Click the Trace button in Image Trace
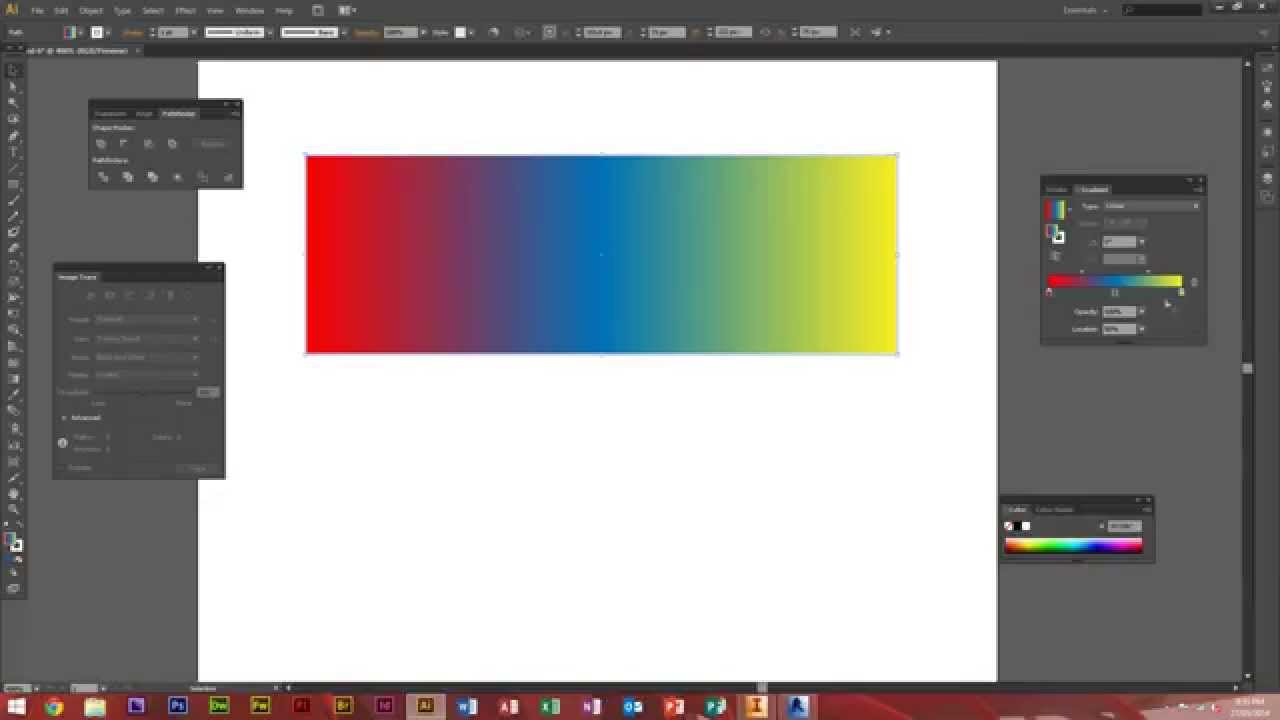This screenshot has width=1280, height=720. point(198,468)
